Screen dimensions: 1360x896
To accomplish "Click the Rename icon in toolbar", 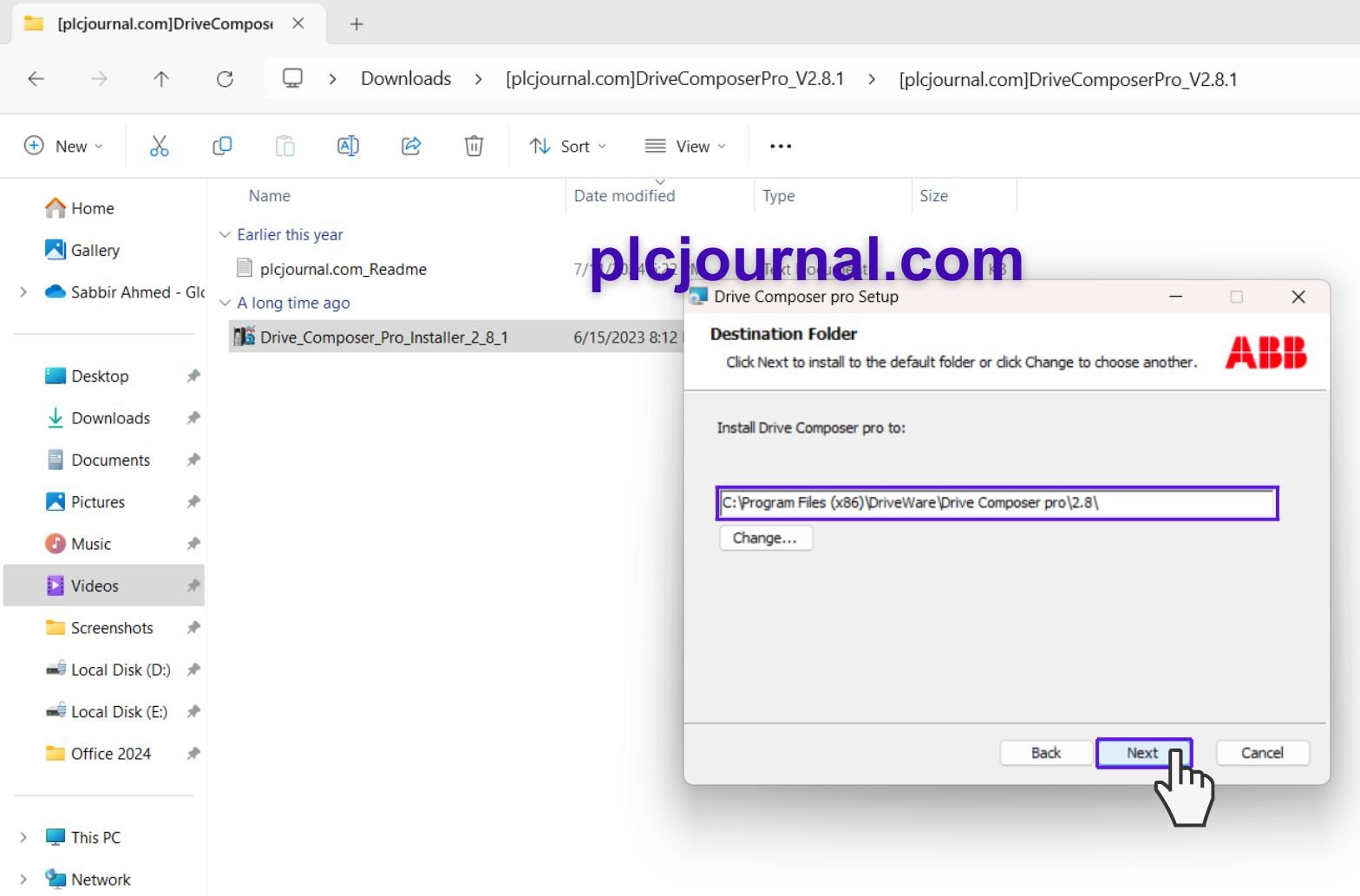I will (x=348, y=147).
